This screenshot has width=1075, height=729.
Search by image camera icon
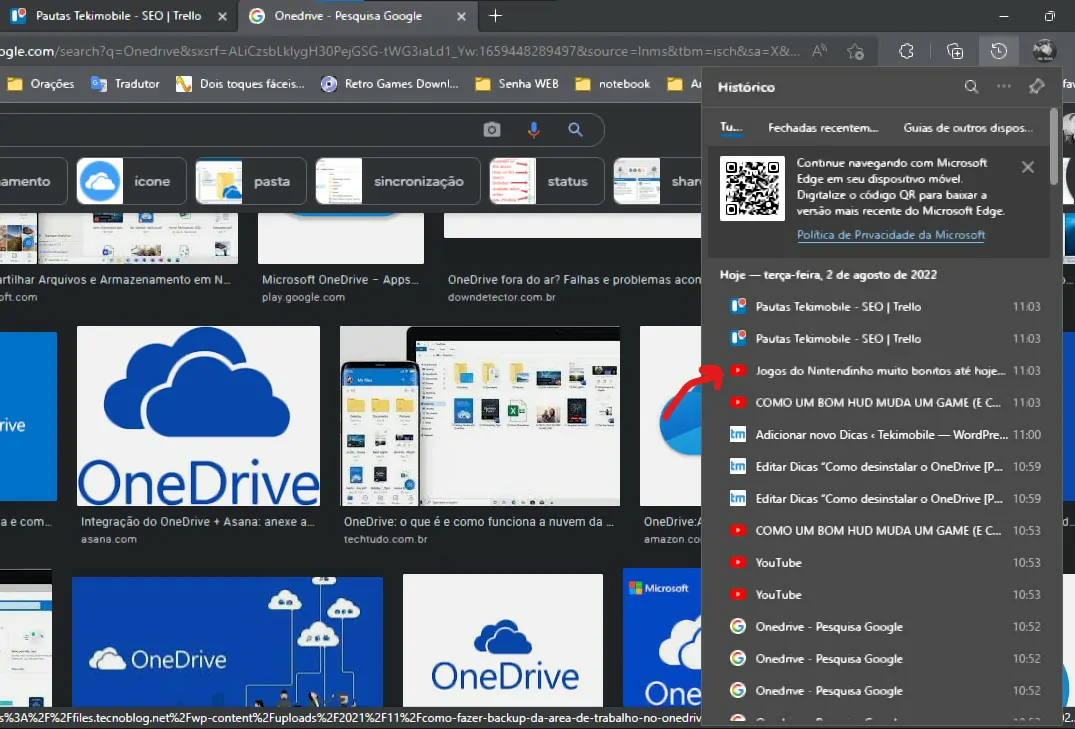(492, 130)
